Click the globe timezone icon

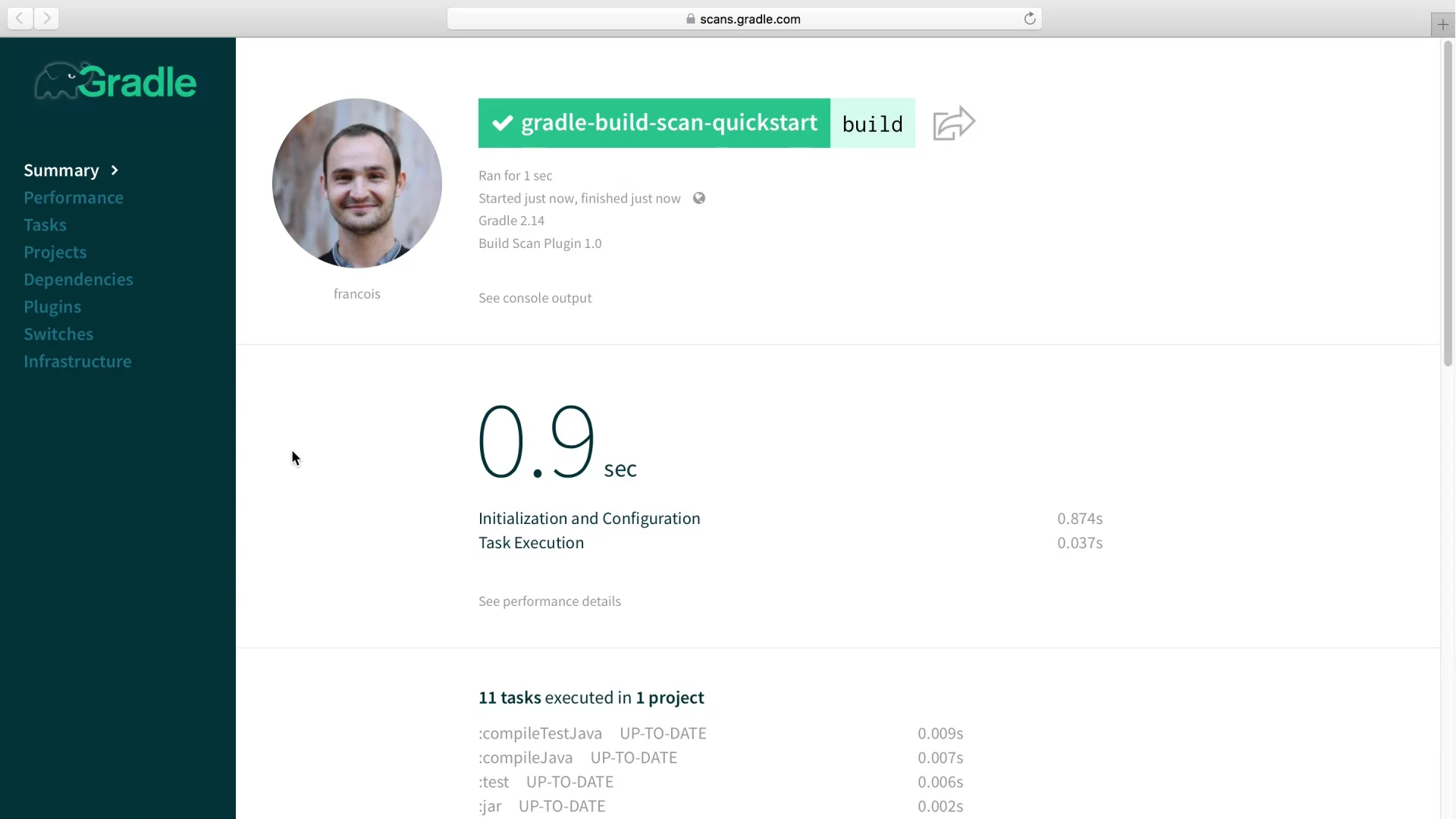click(x=699, y=198)
